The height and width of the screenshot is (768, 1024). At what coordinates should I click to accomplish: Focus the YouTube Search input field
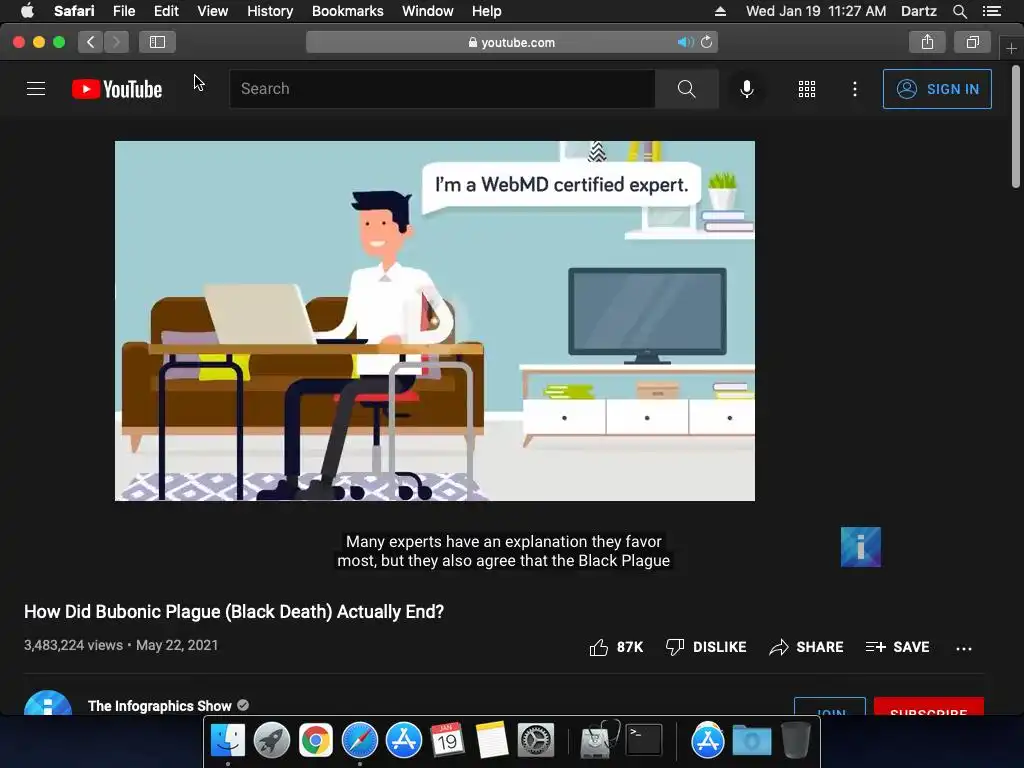pyautogui.click(x=442, y=89)
